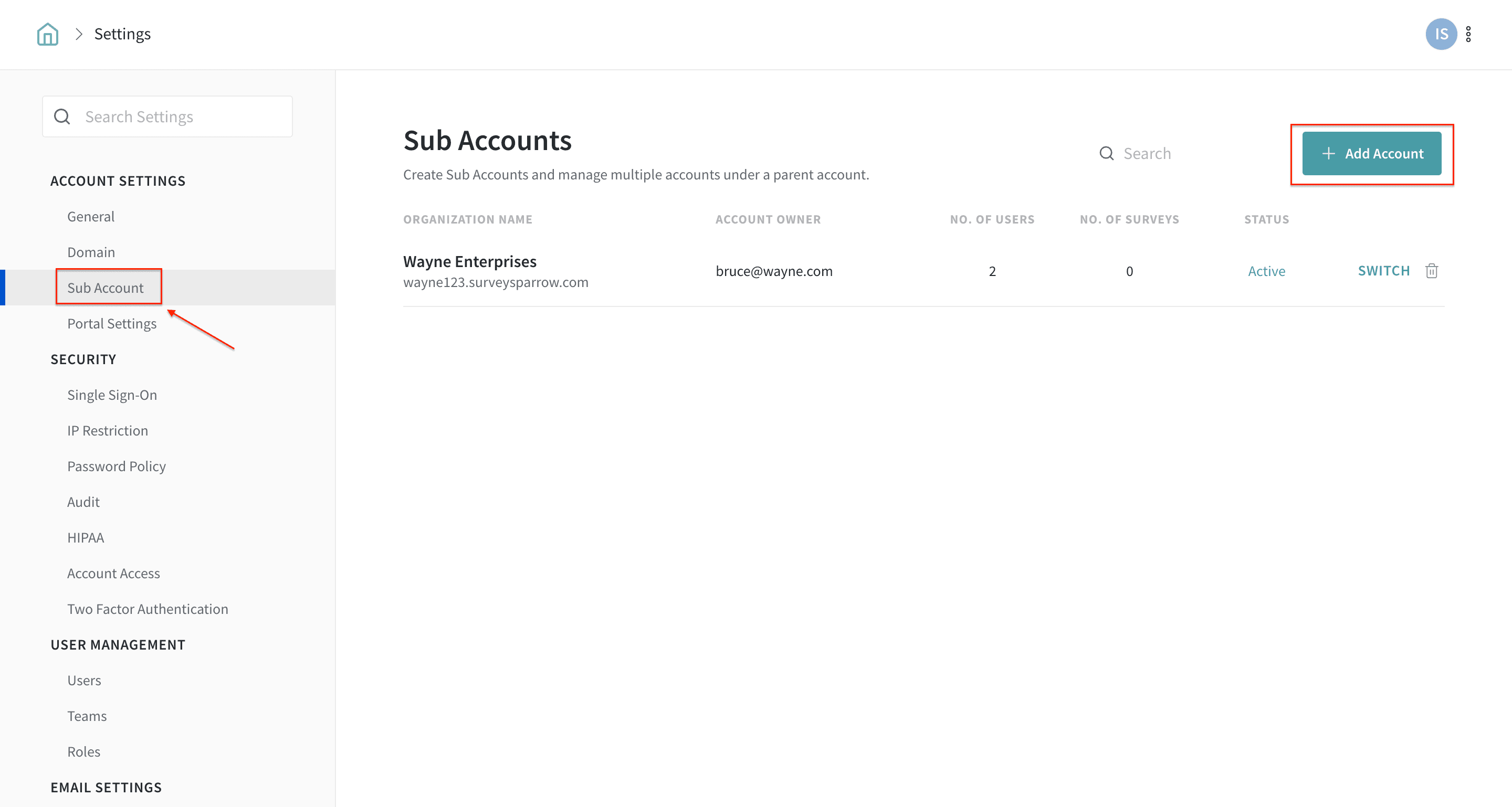Click the Search Settings magnifier icon

click(62, 116)
